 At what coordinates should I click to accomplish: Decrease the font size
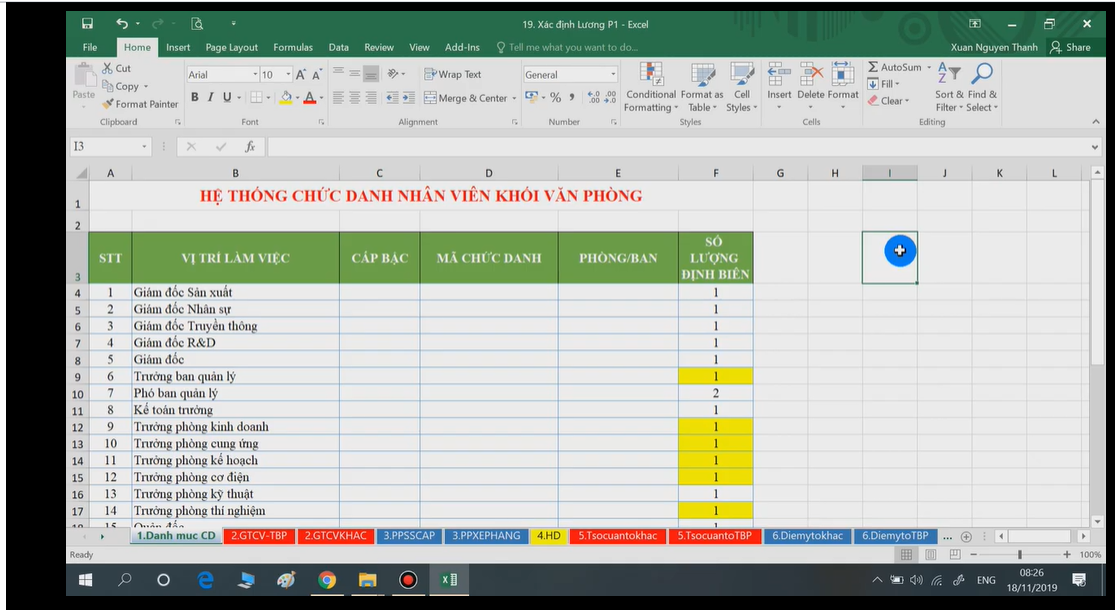(317, 75)
